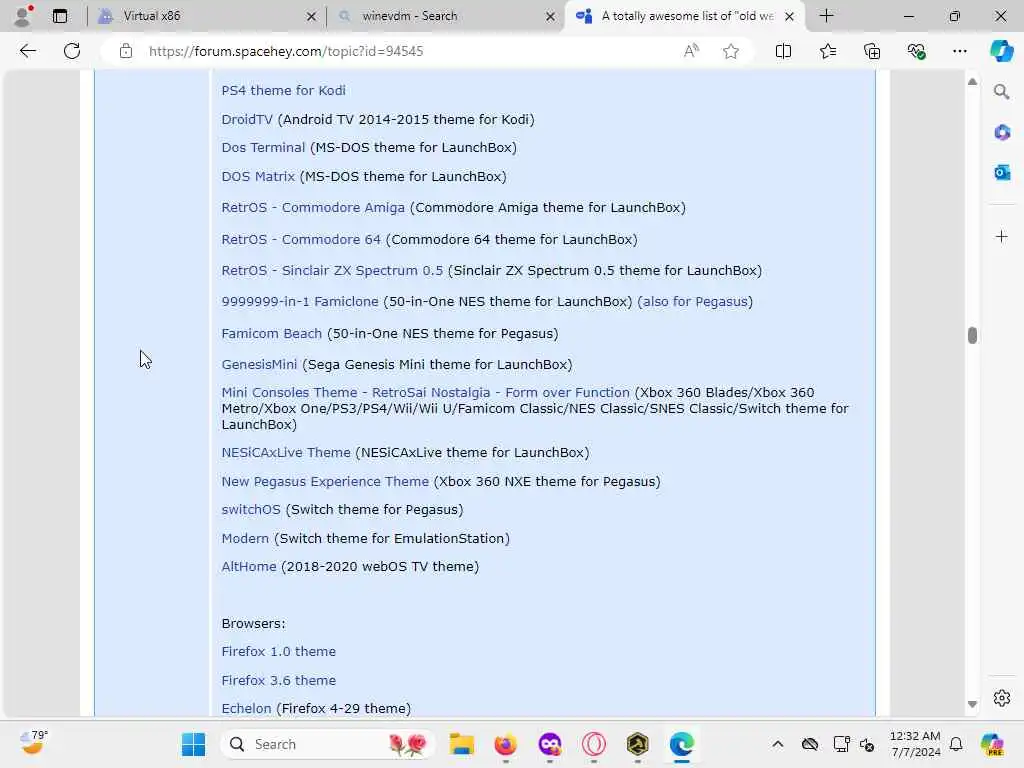The width and height of the screenshot is (1024, 768).
Task: Open the Modern link
Action: point(245,537)
